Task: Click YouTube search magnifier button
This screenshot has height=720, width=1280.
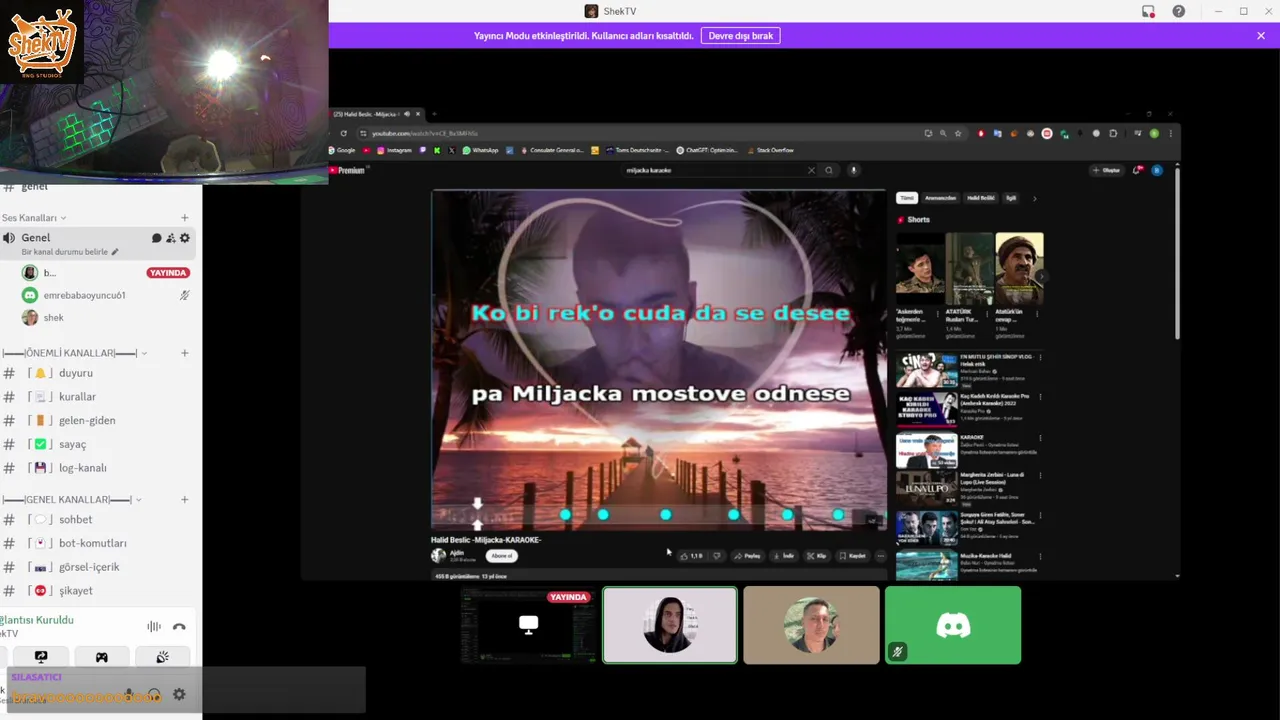Action: point(829,170)
